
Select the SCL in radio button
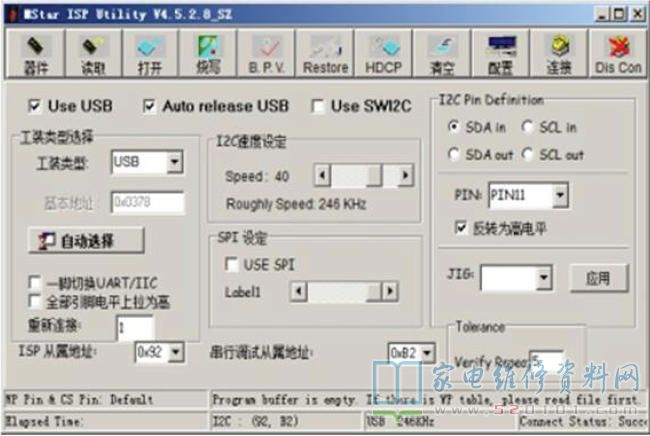click(x=527, y=127)
